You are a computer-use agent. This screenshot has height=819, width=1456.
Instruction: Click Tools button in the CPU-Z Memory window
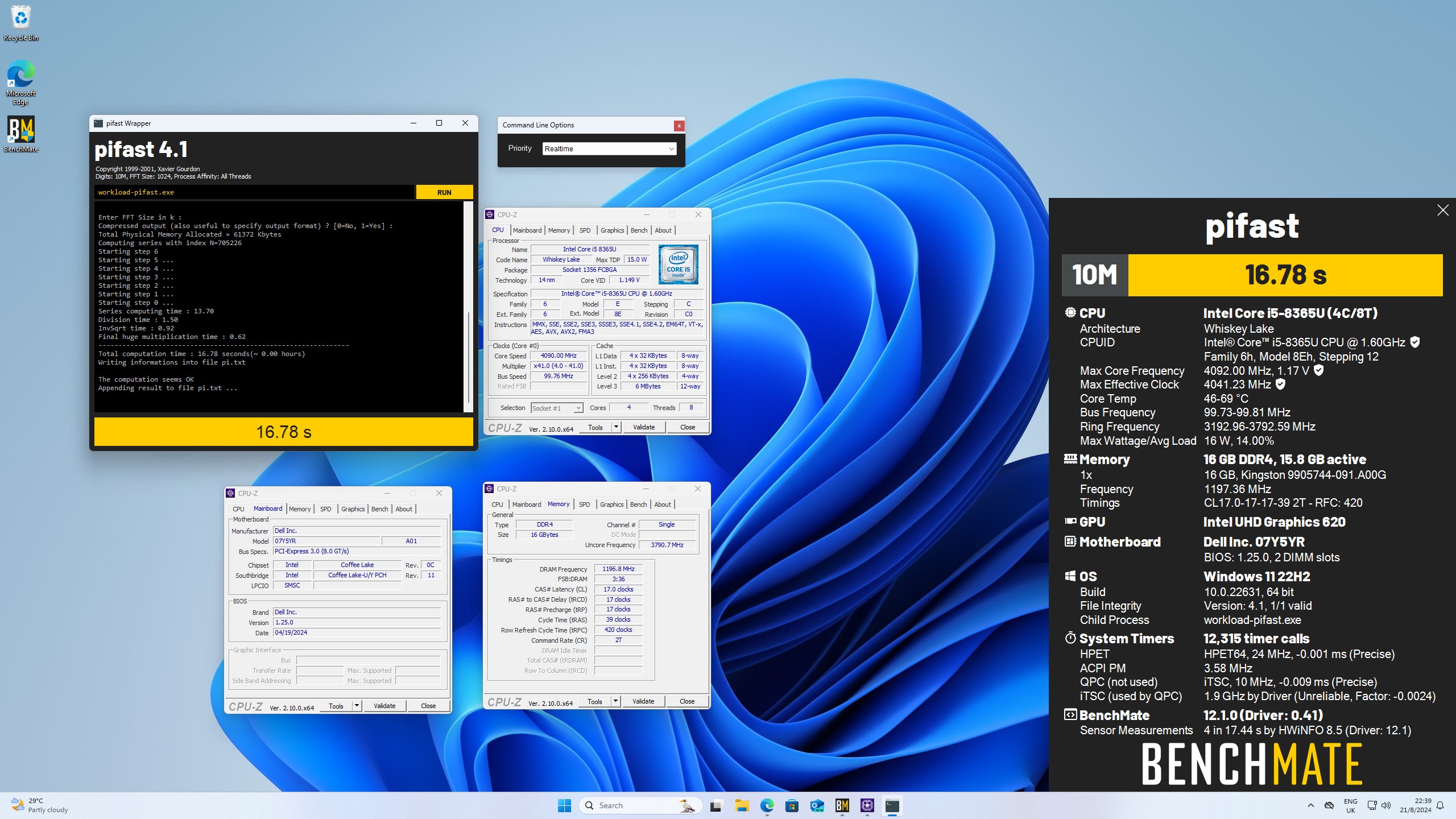click(x=595, y=701)
